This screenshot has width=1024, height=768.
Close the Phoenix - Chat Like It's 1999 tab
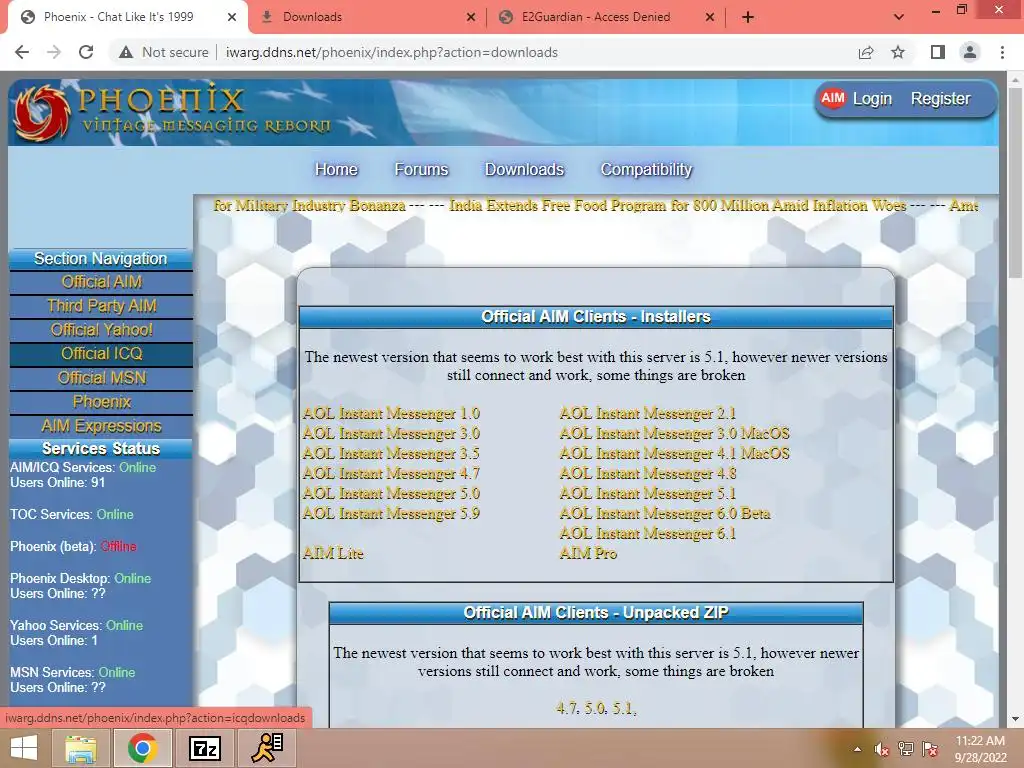(232, 17)
